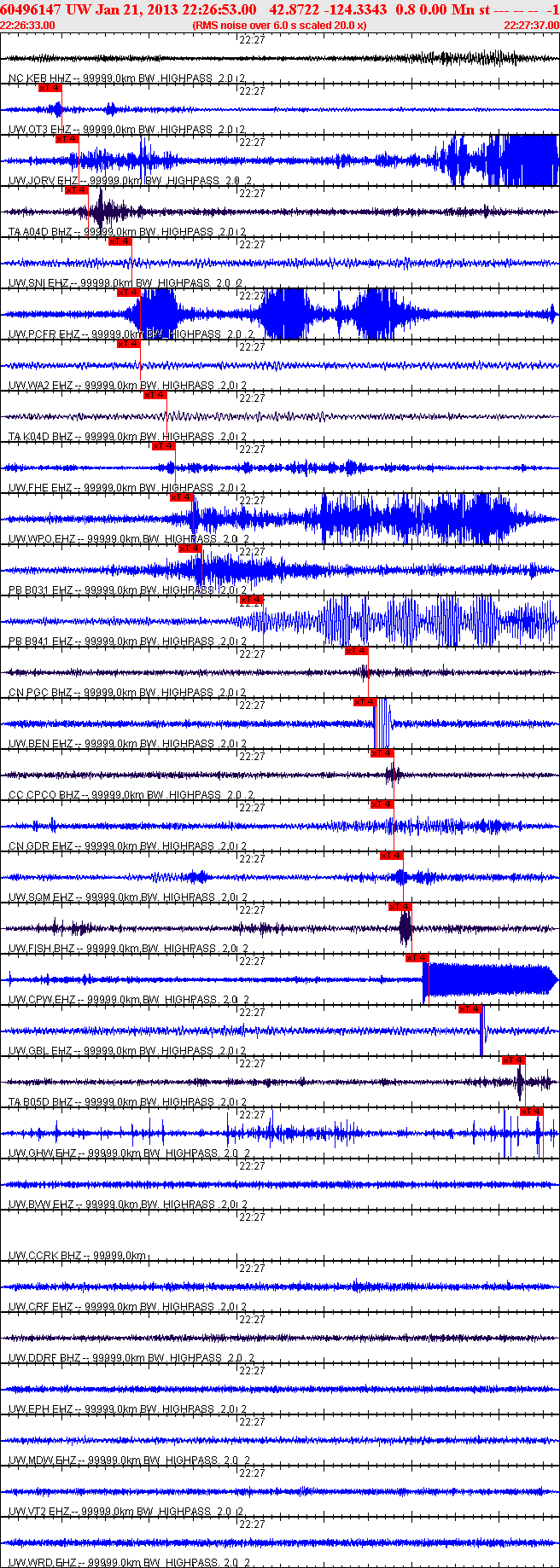Select the red pick marker on UW.WA2 trace
The height and width of the screenshot is (1568, 560).
tap(129, 344)
